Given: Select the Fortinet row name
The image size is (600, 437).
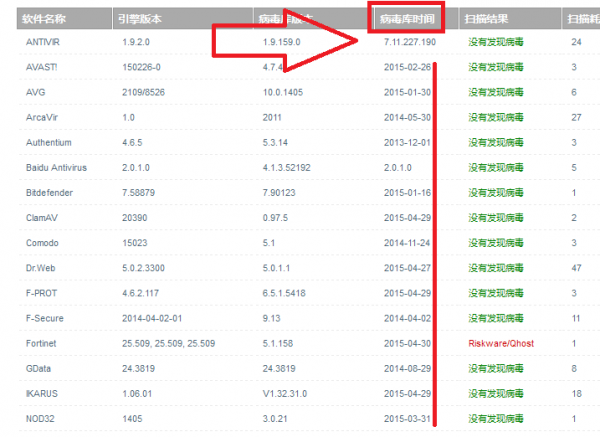Looking at the screenshot, I should coord(41,344).
